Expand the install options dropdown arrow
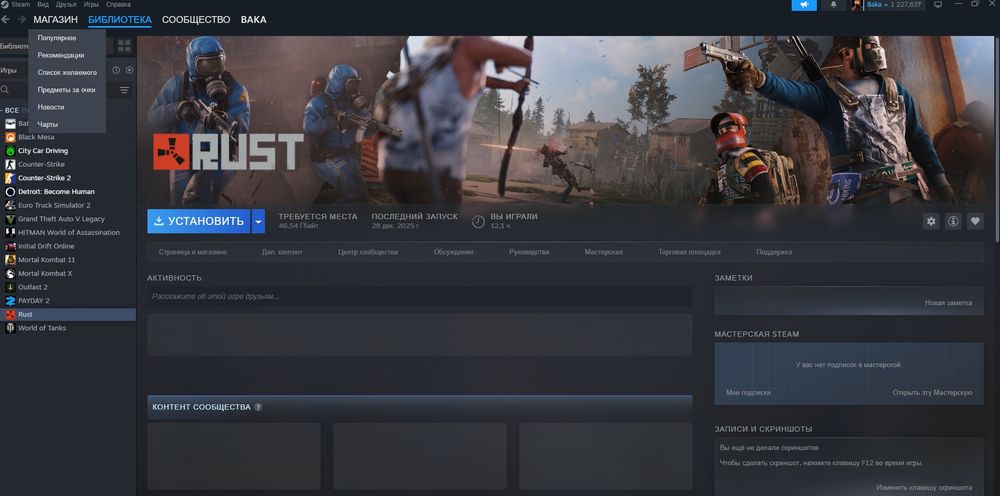The height and width of the screenshot is (496, 1000). coord(258,221)
